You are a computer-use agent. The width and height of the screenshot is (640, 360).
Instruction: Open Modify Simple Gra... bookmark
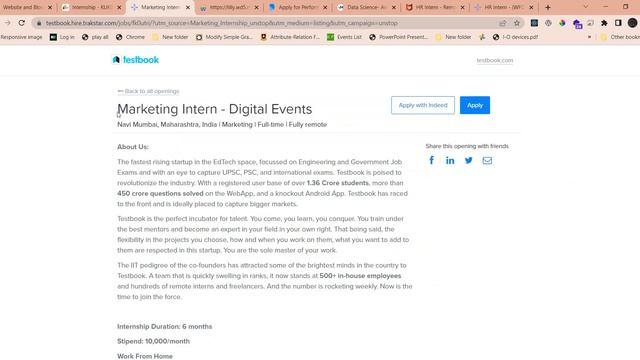224,37
